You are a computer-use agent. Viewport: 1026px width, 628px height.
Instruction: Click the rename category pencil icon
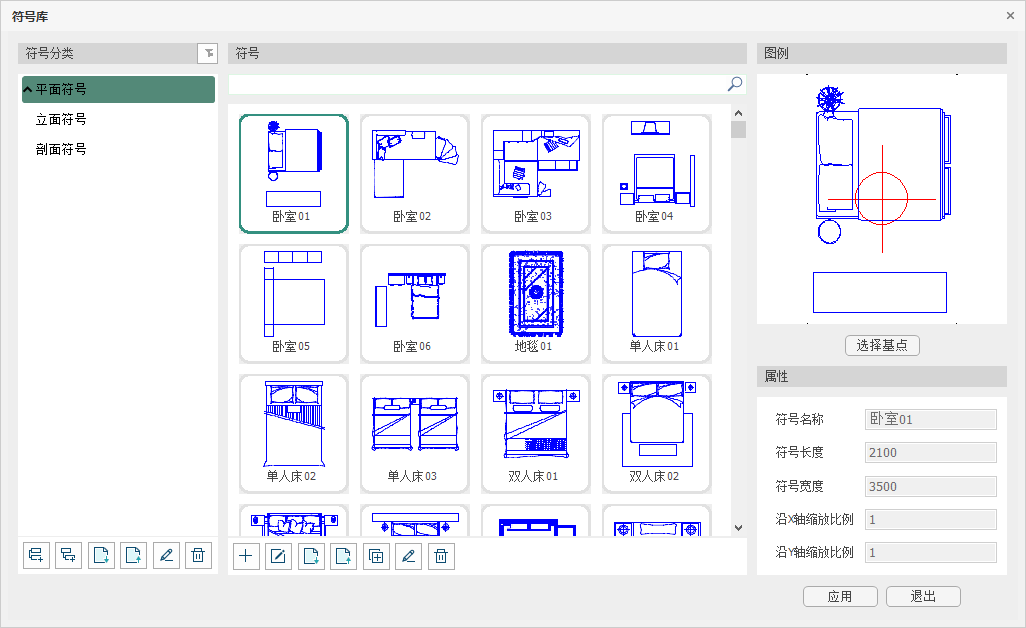167,555
